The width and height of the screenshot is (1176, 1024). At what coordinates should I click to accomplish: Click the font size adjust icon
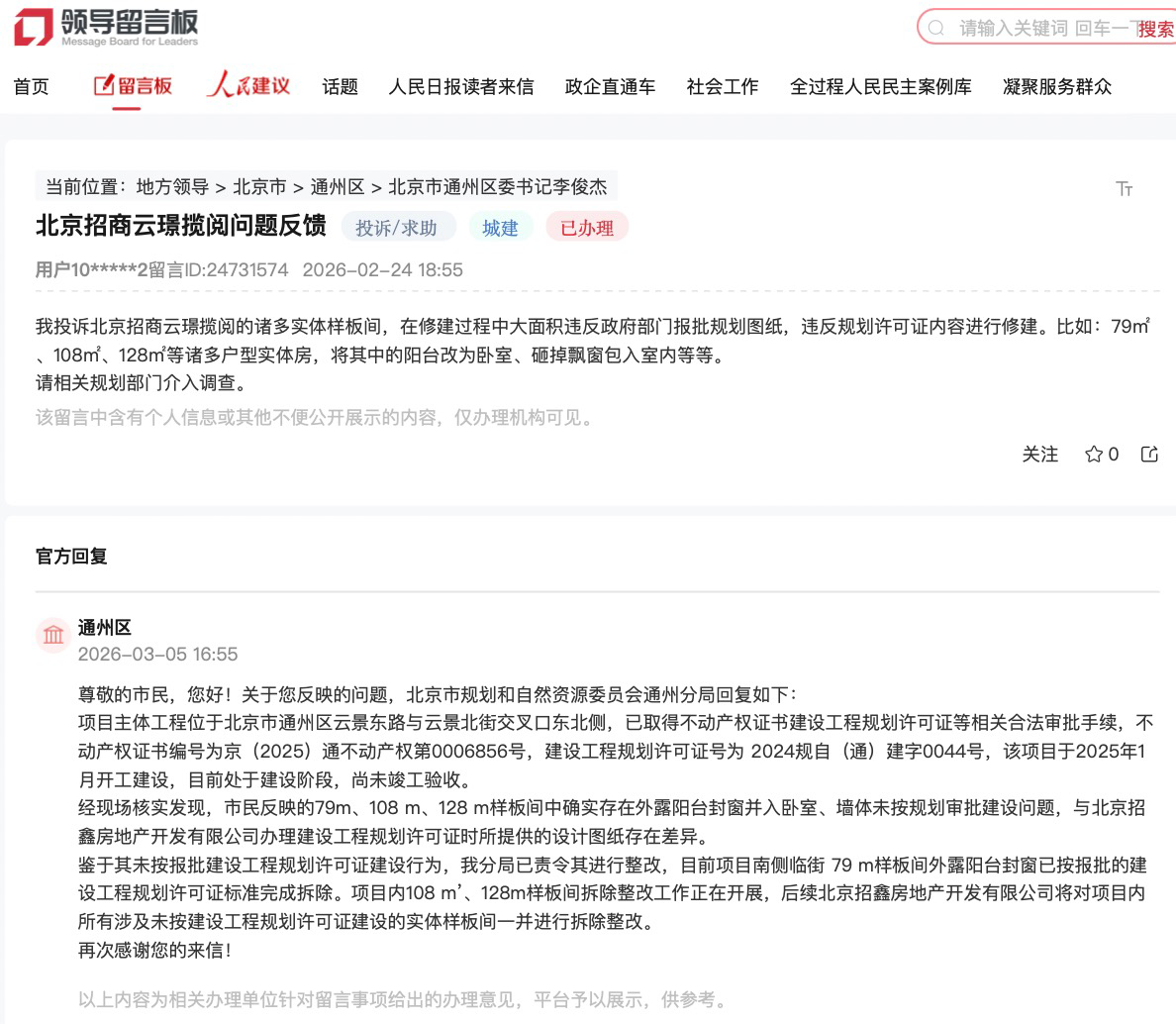pos(1124,188)
